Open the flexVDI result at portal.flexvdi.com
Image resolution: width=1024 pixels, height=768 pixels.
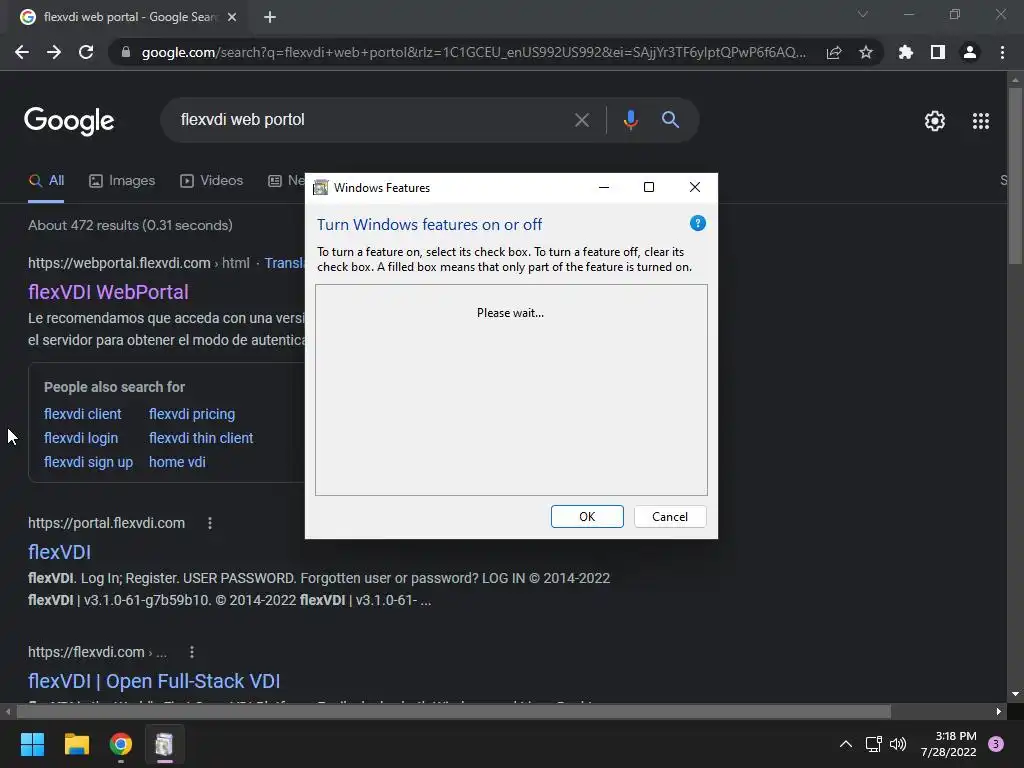click(x=59, y=552)
